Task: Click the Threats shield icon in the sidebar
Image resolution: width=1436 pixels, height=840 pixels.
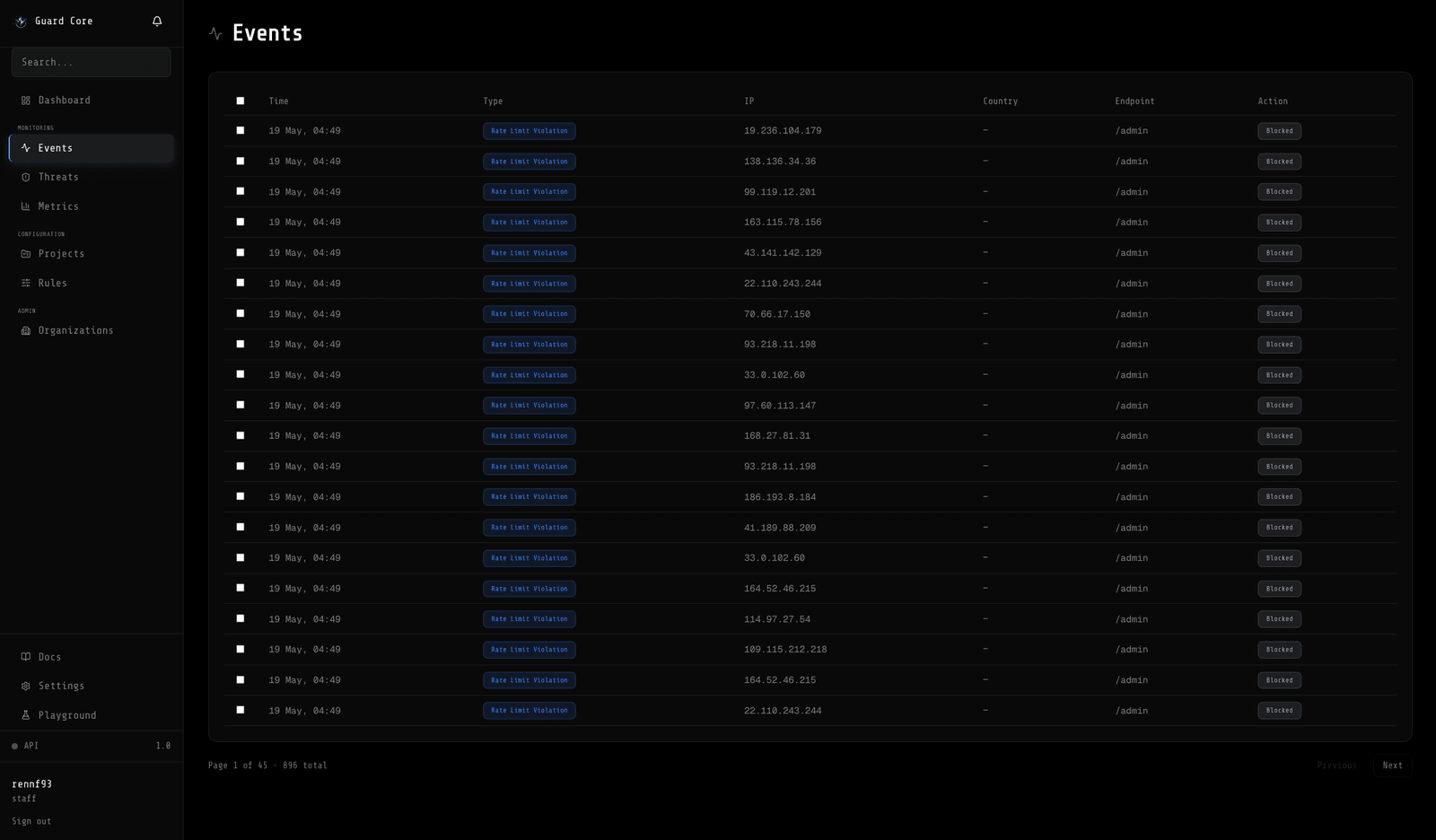Action: point(26,178)
